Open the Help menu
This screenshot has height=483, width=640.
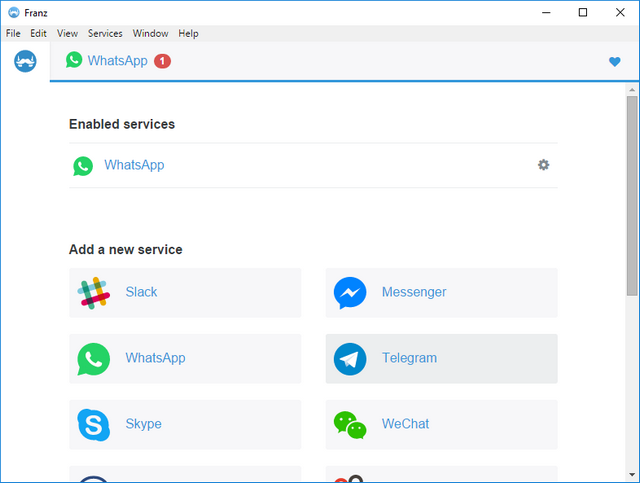tap(188, 33)
